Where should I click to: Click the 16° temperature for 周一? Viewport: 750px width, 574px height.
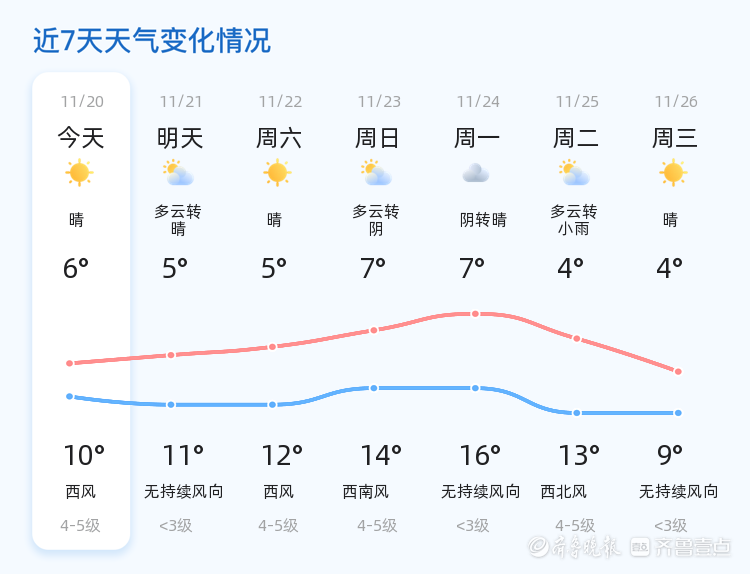coord(480,456)
